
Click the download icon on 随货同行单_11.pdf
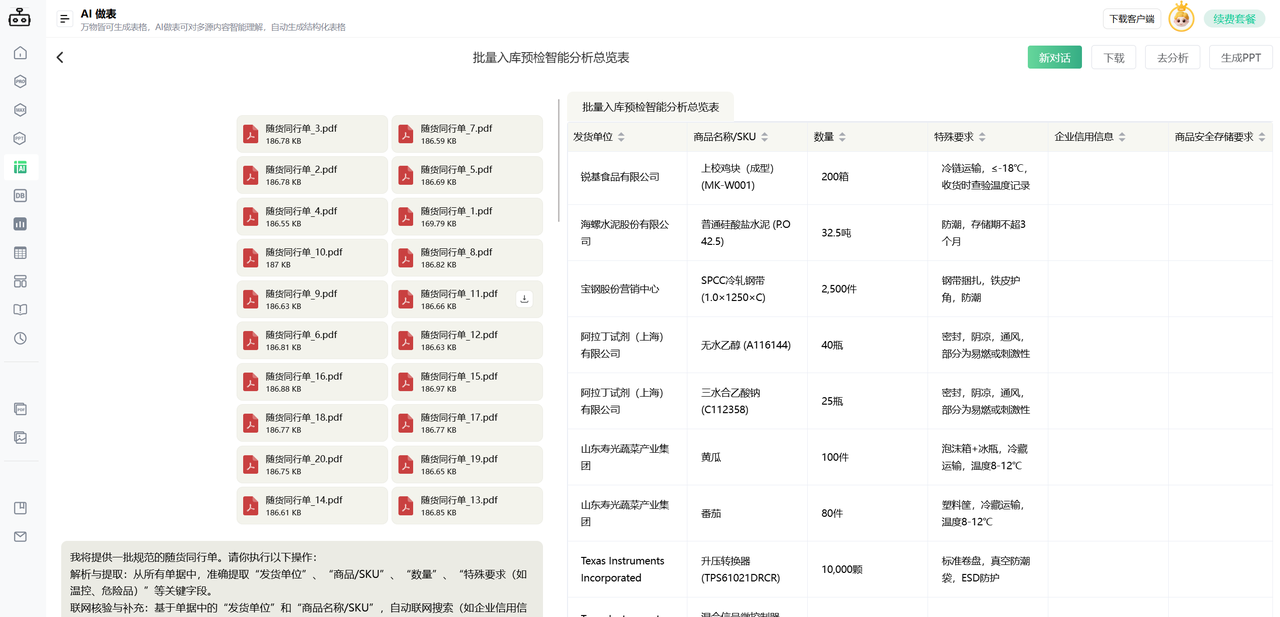pyautogui.click(x=524, y=298)
